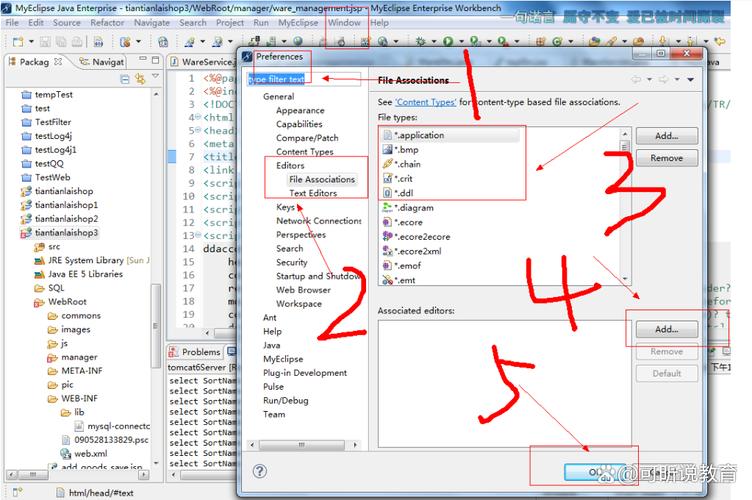Click the Print icon in the toolbar

[x=77, y=42]
